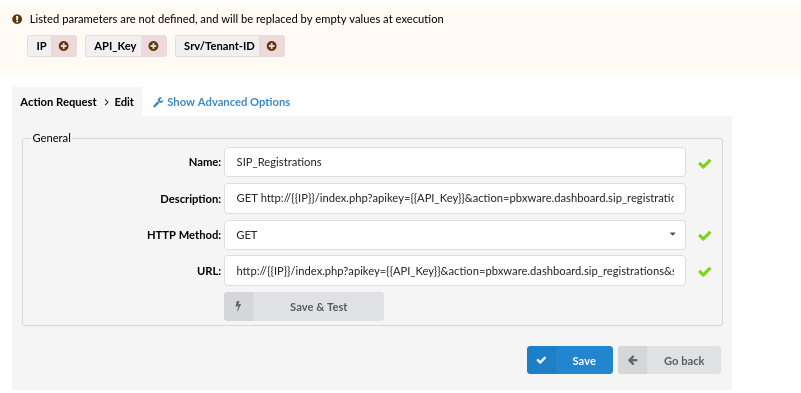This screenshot has height=393, width=801.
Task: Add the API_Key parameter via plus icon
Action: 153,46
